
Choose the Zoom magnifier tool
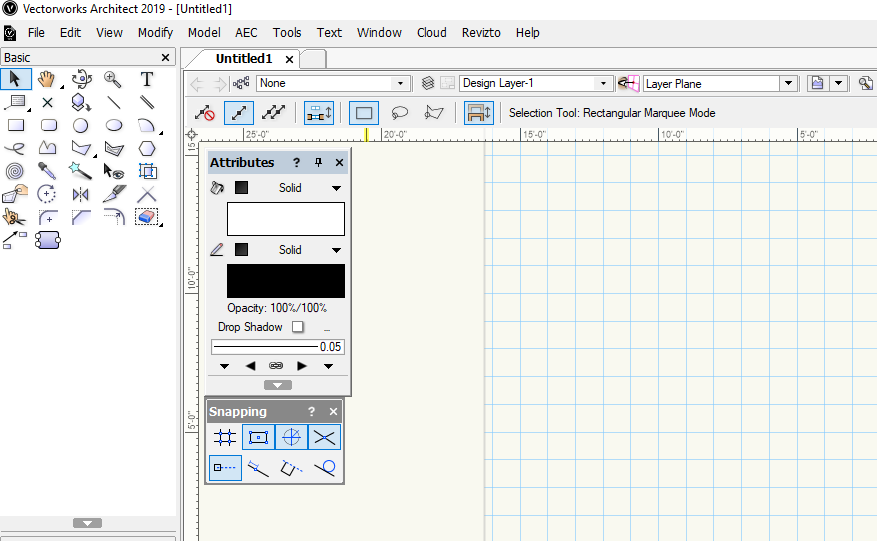click(x=113, y=79)
